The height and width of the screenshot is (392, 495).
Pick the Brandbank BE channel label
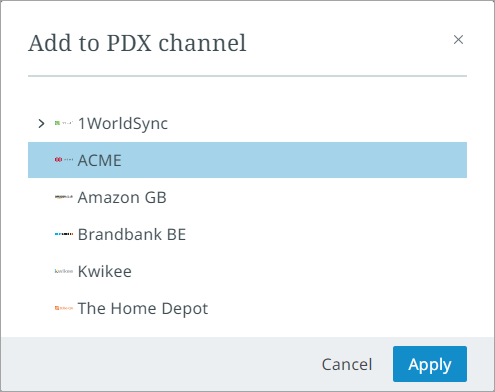[x=132, y=234]
